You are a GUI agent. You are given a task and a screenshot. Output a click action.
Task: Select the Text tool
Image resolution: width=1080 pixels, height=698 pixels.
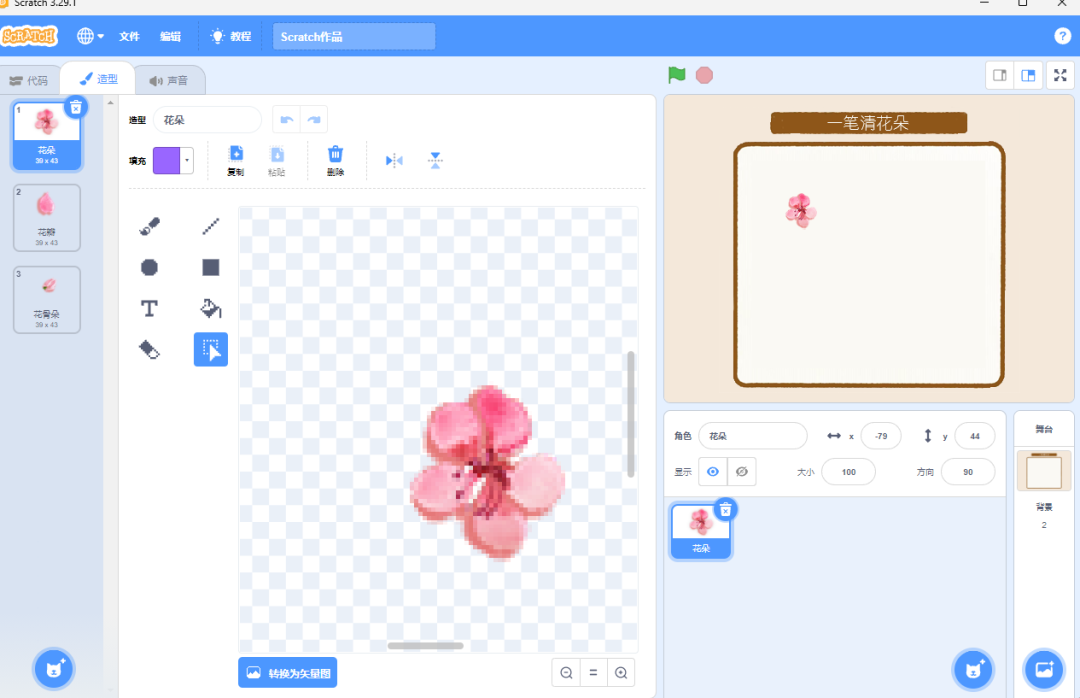click(149, 308)
